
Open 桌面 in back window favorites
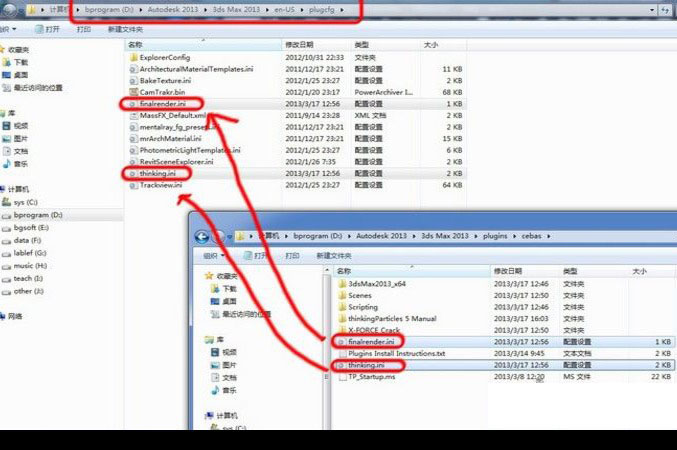click(16, 75)
